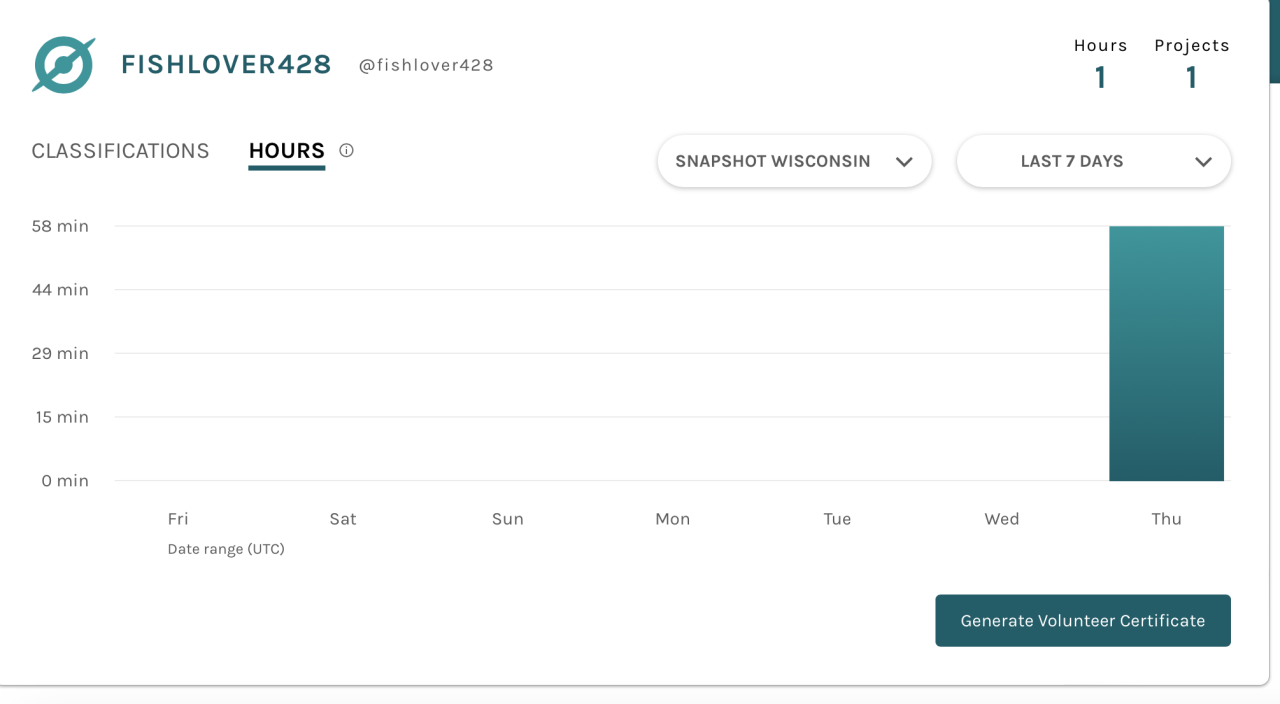Switch to the Classifications tab
Image resolution: width=1280 pixels, height=704 pixels.
[x=120, y=151]
